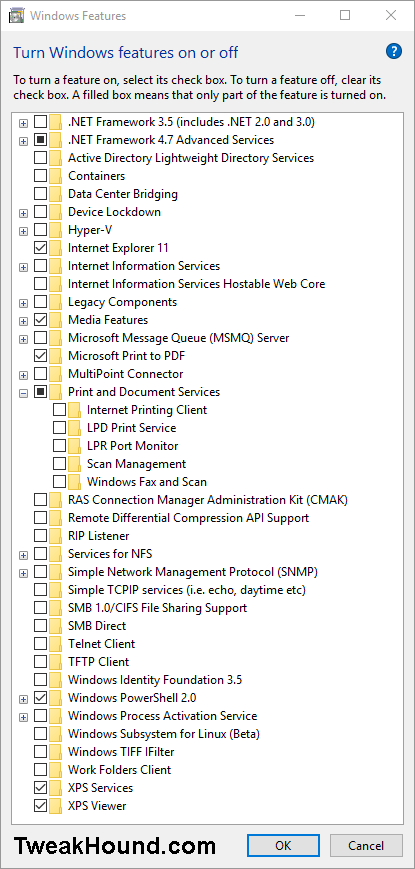Click the folder icon beside XPS Viewer
Screen dimensions: 415x869
point(55,806)
